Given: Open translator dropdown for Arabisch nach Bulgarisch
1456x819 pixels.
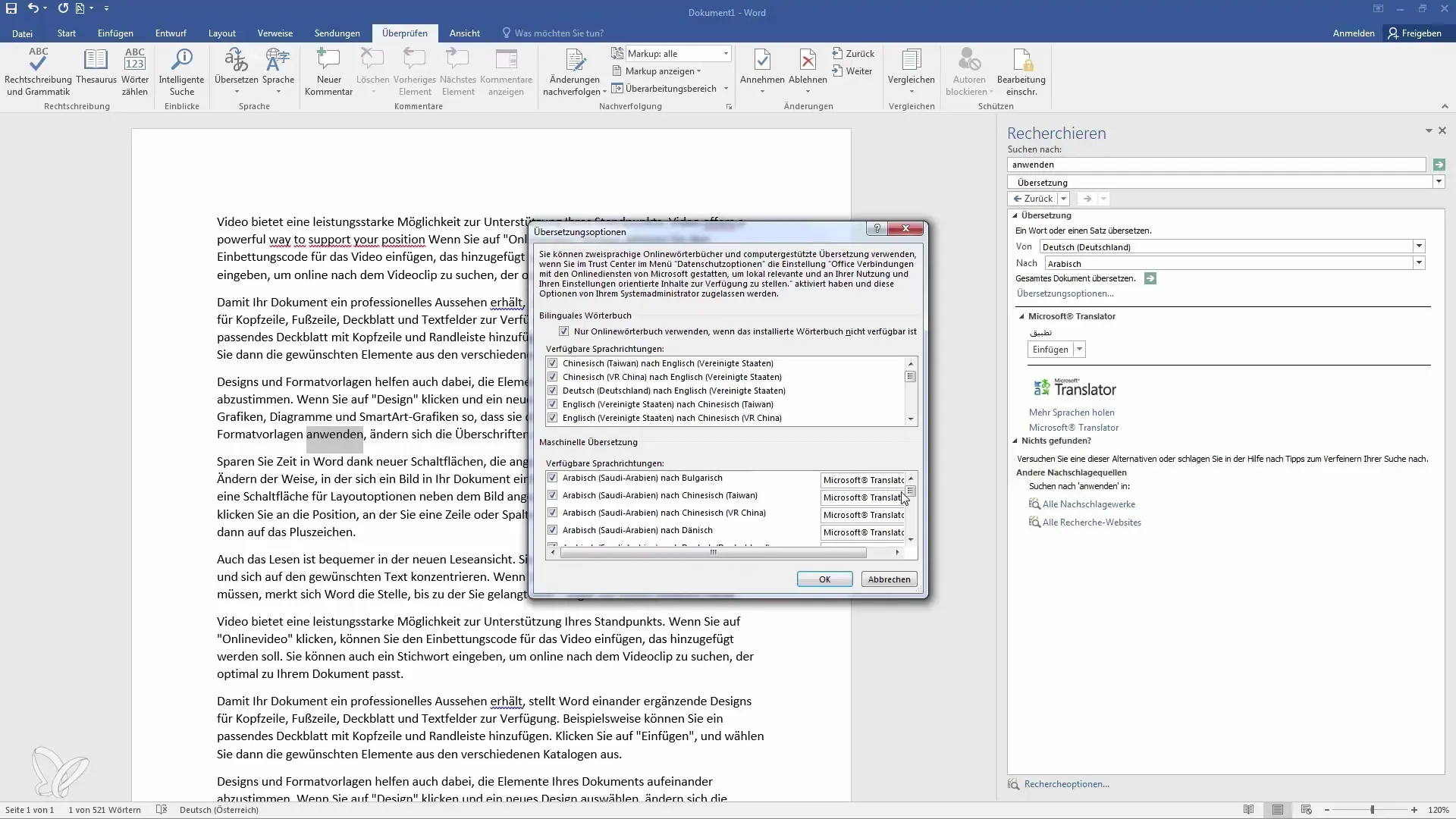Looking at the screenshot, I should pos(863,480).
